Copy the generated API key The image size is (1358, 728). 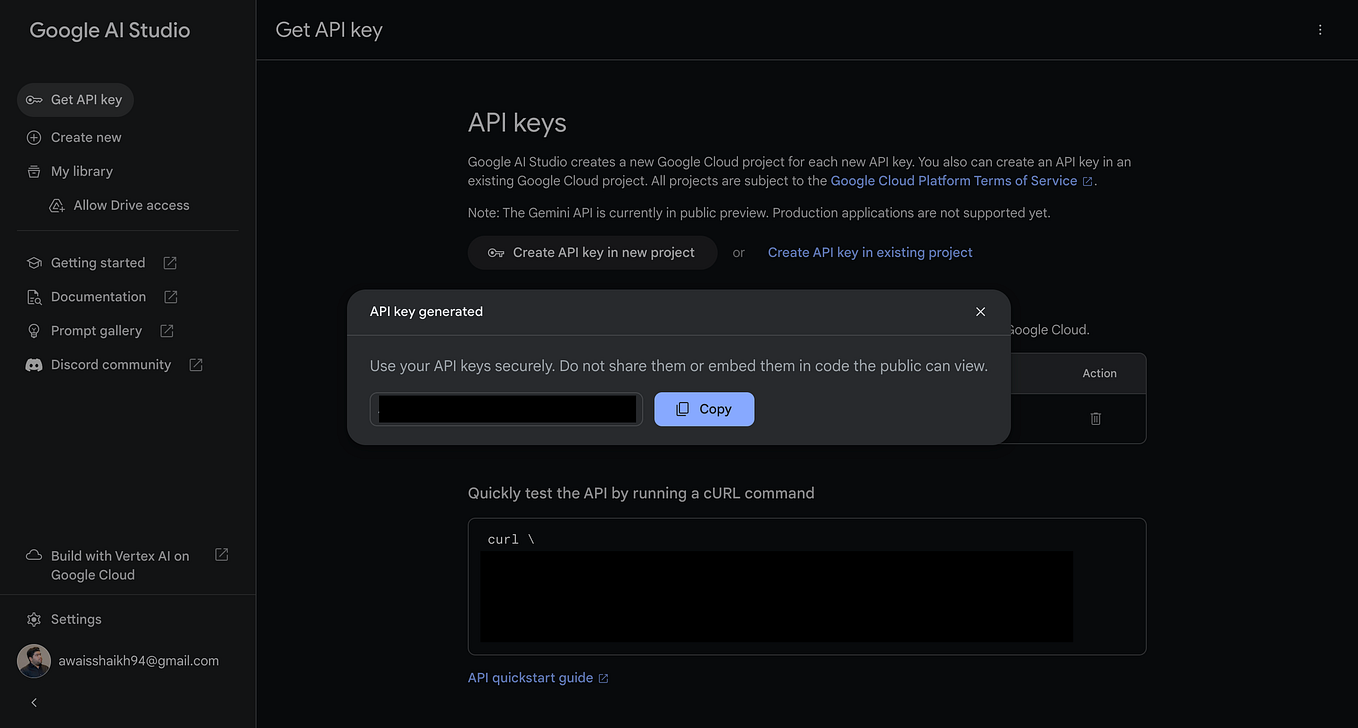coord(704,409)
